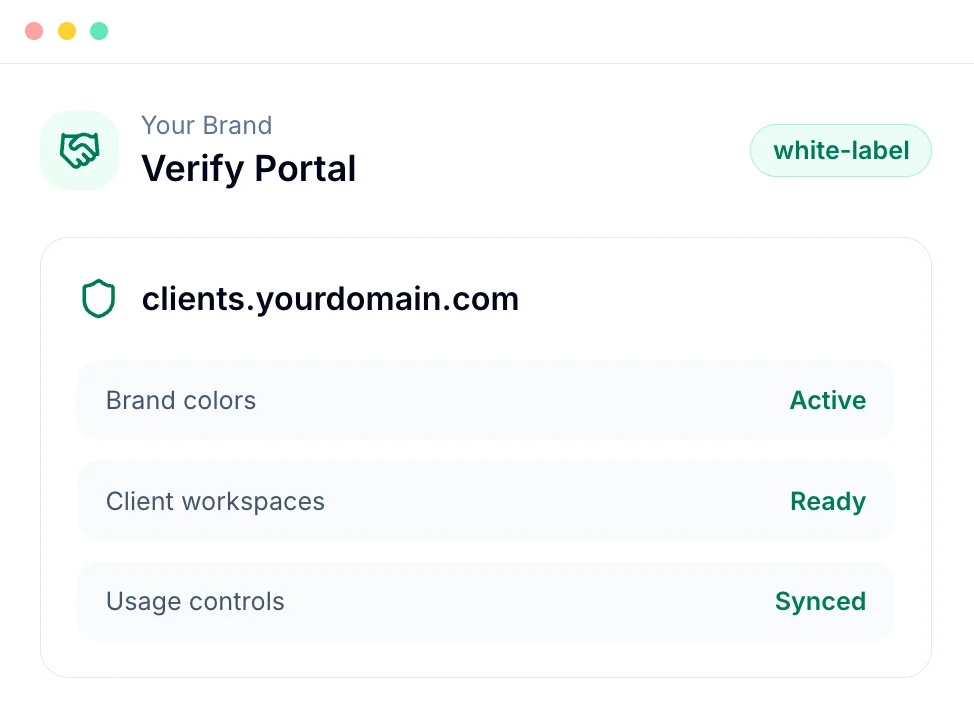Toggle the Usage controls Synced status
974x716 pixels.
pyautogui.click(x=820, y=601)
